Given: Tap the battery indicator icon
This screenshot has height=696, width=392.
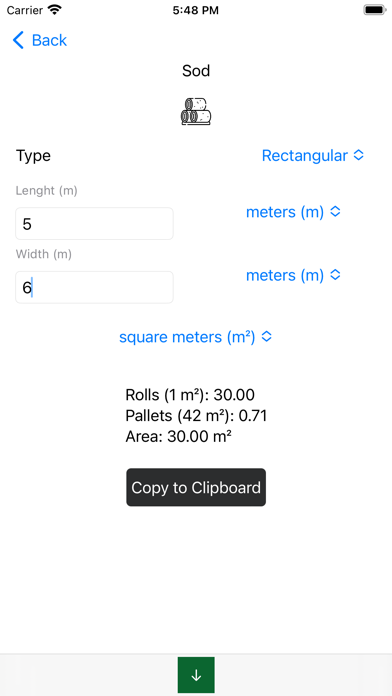Looking at the screenshot, I should click(x=374, y=10).
